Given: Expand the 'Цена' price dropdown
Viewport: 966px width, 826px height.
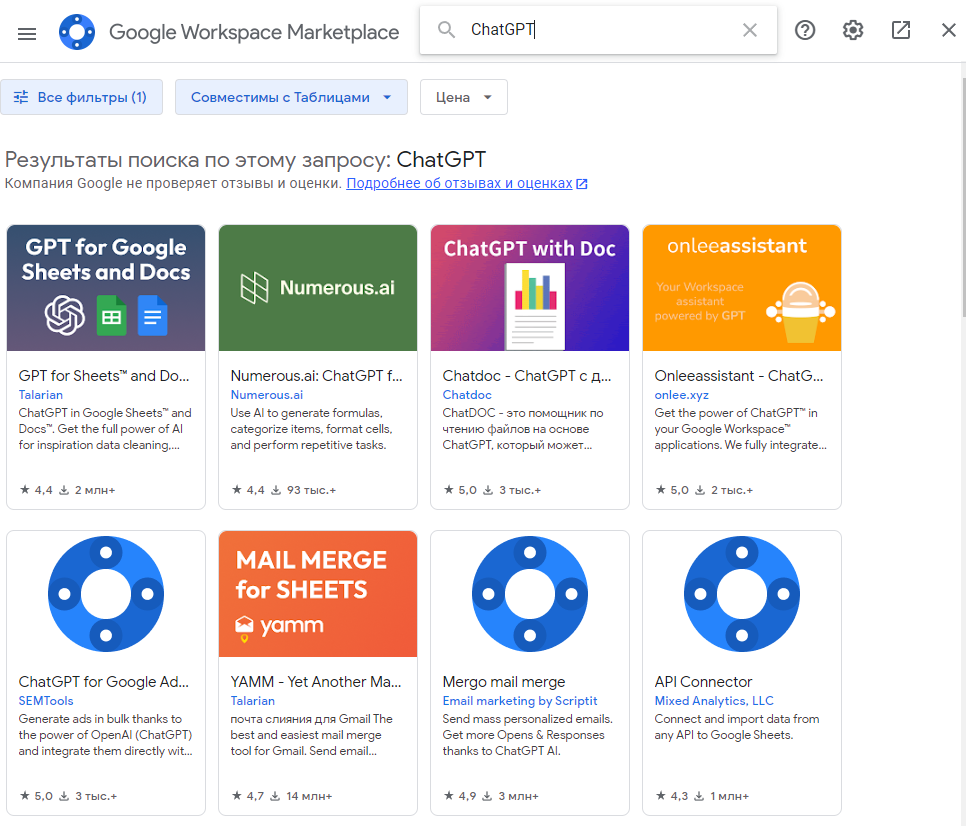Looking at the screenshot, I should (464, 97).
